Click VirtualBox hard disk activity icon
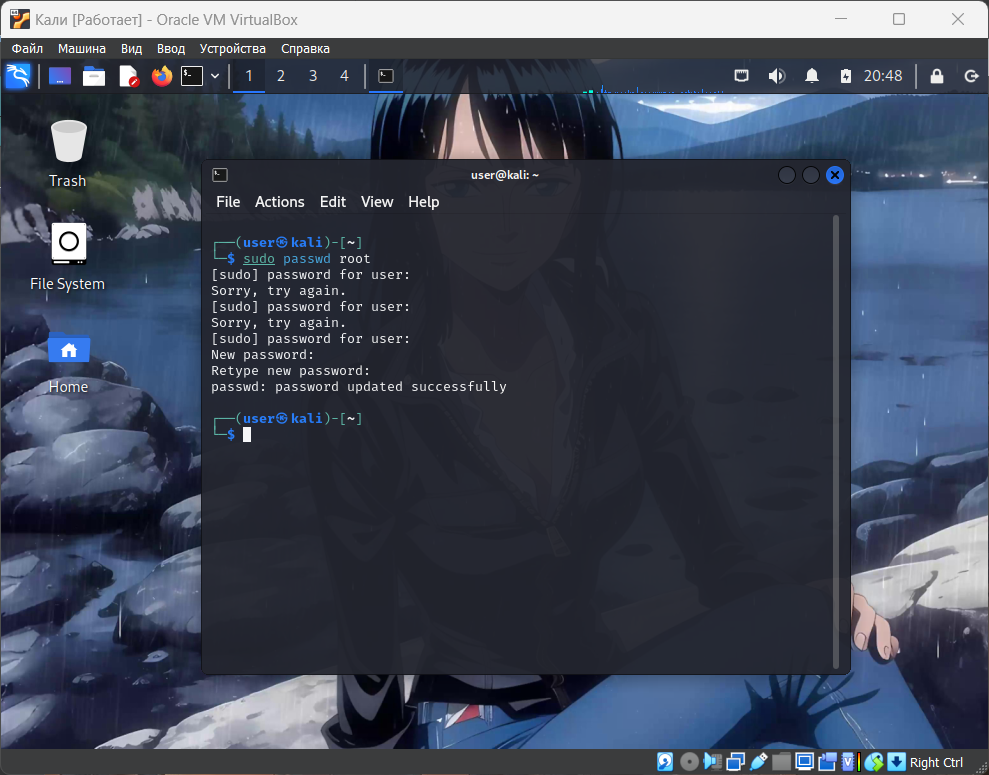The image size is (989, 775). click(665, 762)
